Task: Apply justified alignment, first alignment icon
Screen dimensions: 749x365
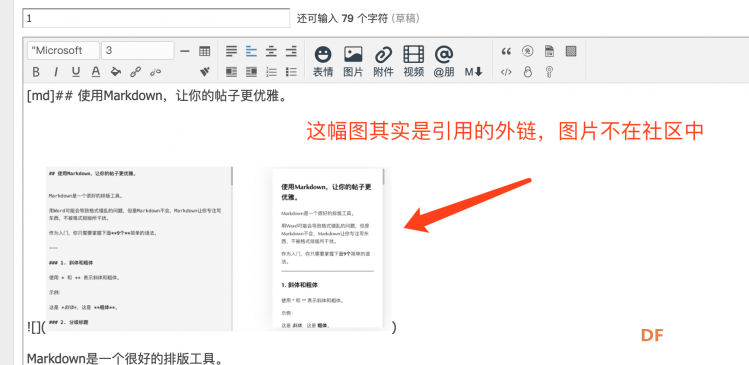Action: point(232,51)
